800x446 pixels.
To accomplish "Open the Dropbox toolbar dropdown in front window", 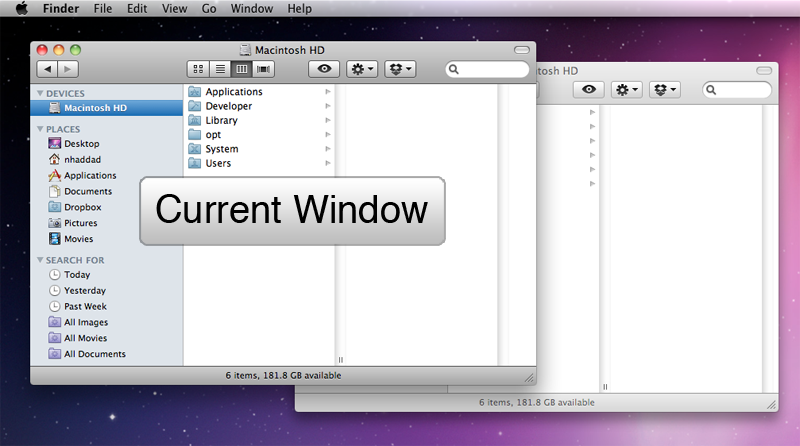I will point(401,69).
